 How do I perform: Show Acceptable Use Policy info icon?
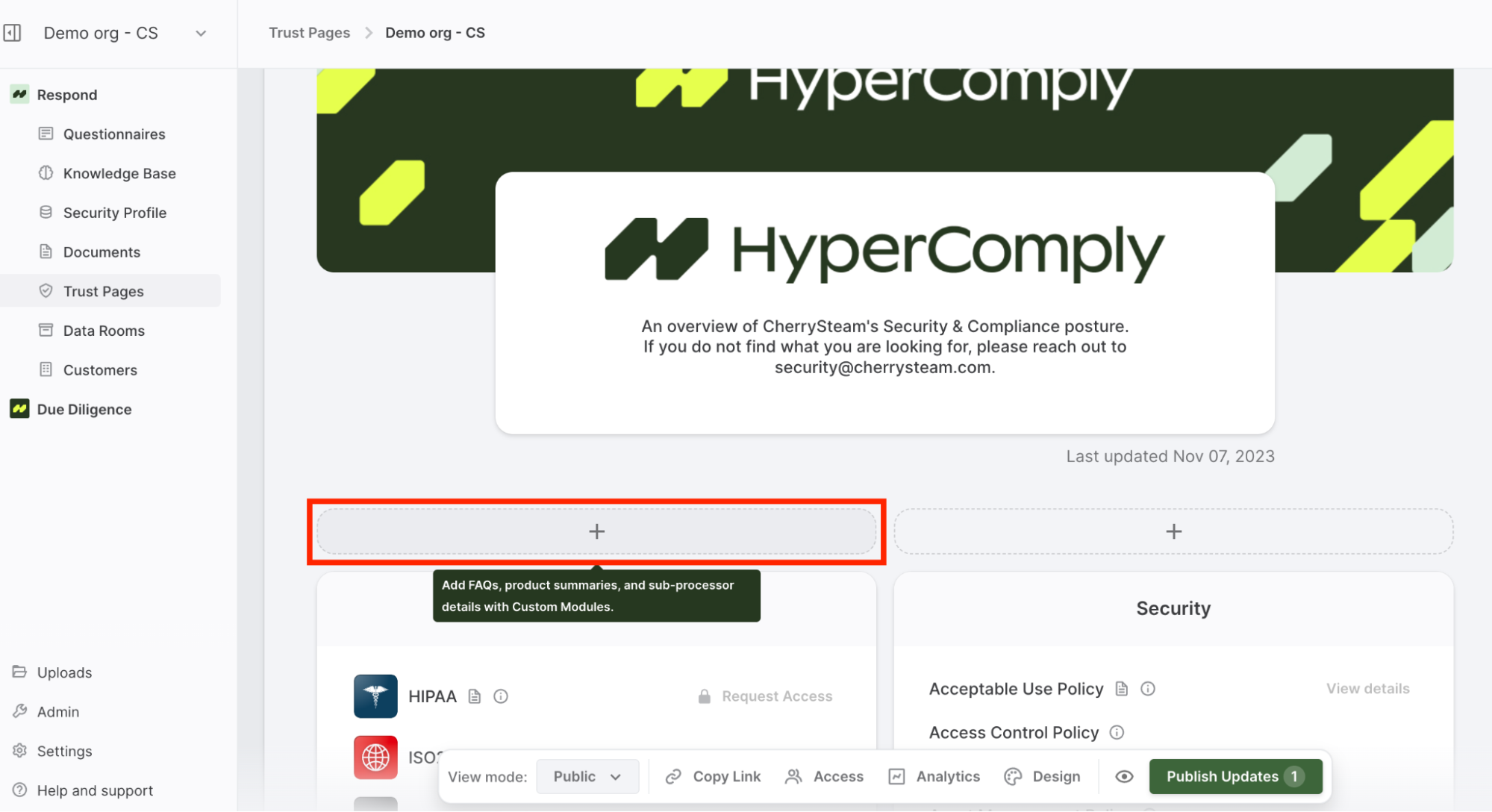(1148, 689)
